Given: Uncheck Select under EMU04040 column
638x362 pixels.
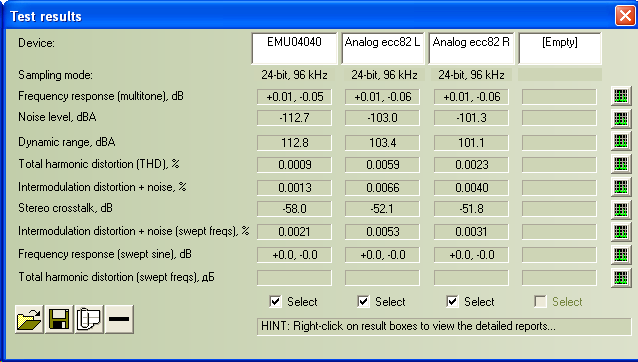Looking at the screenshot, I should (x=275, y=301).
